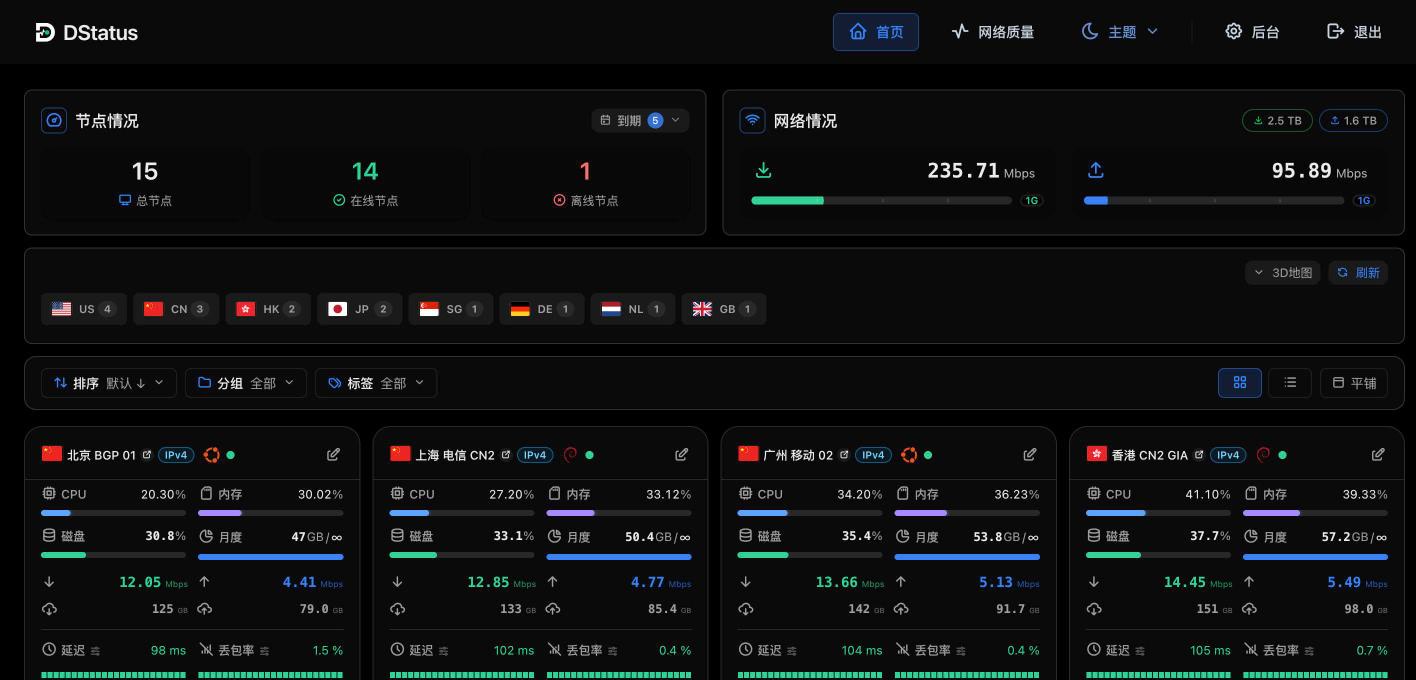Expand the 主题 theme dropdown

pos(1120,32)
